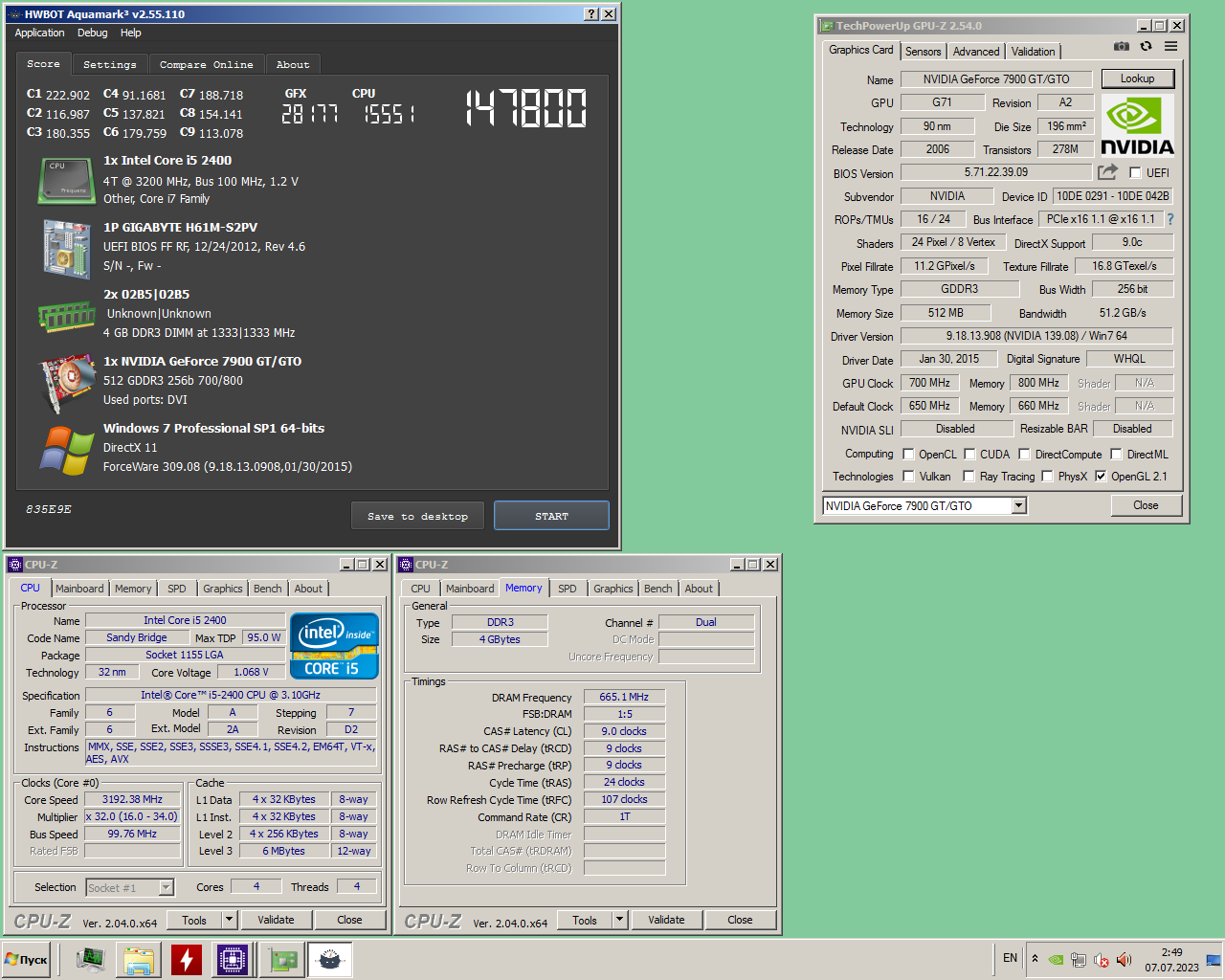Switch to the GPU-Z green card taskbar icon
The width and height of the screenshot is (1225, 980).
pos(283,959)
